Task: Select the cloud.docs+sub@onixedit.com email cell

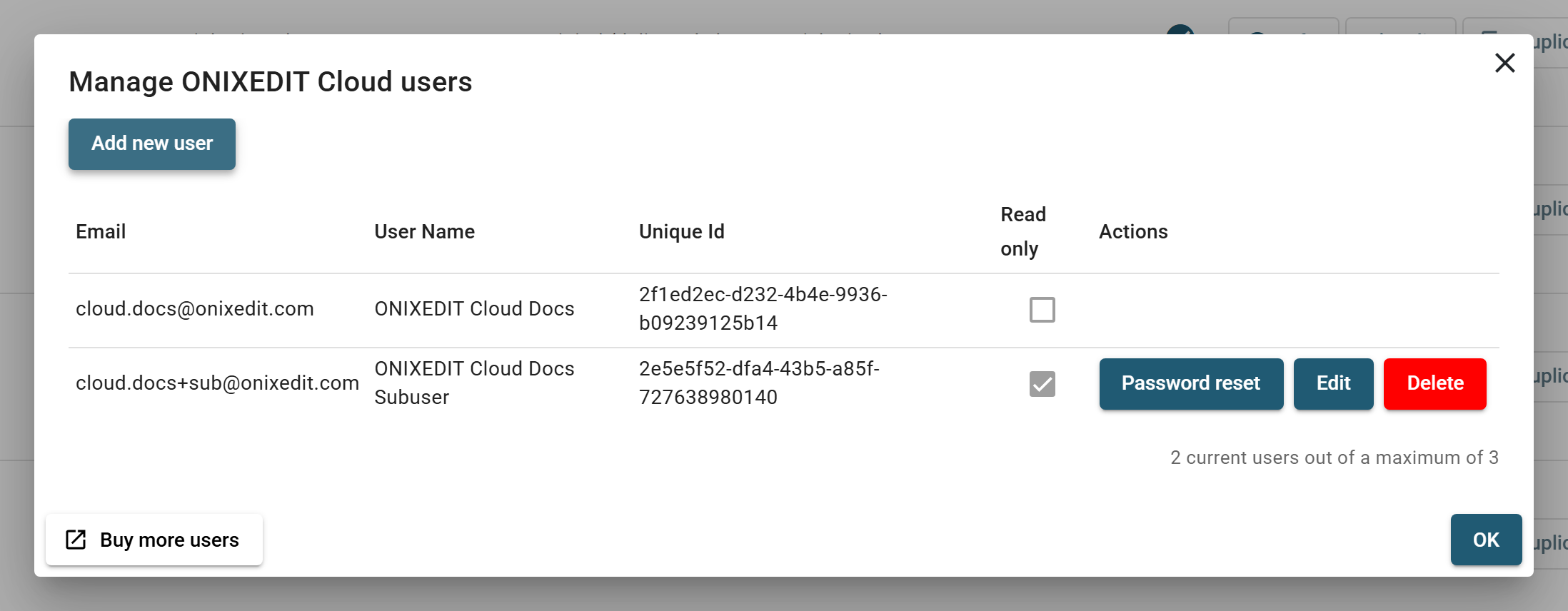Action: tap(217, 383)
